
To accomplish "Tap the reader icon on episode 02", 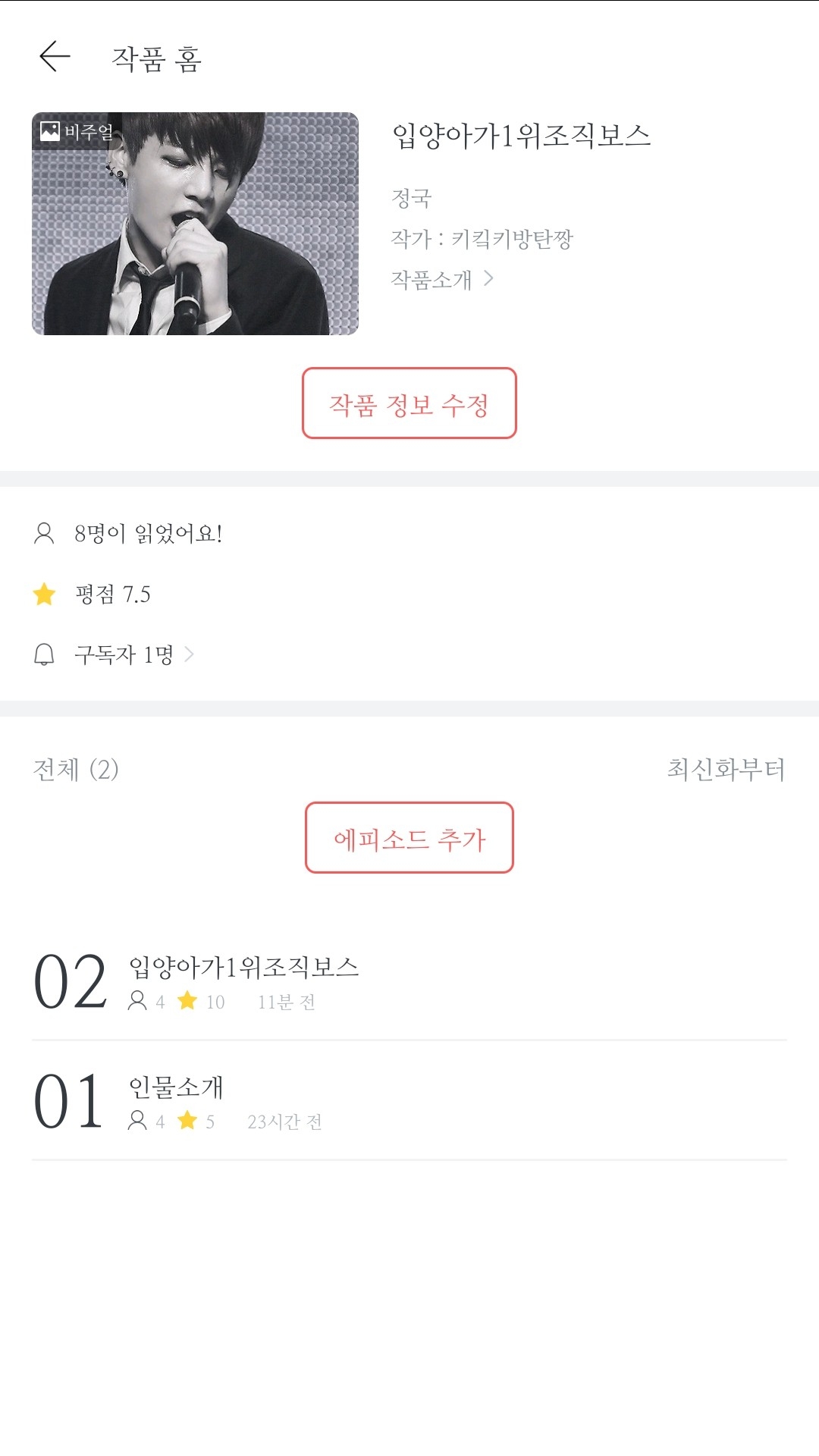I will [x=137, y=1001].
